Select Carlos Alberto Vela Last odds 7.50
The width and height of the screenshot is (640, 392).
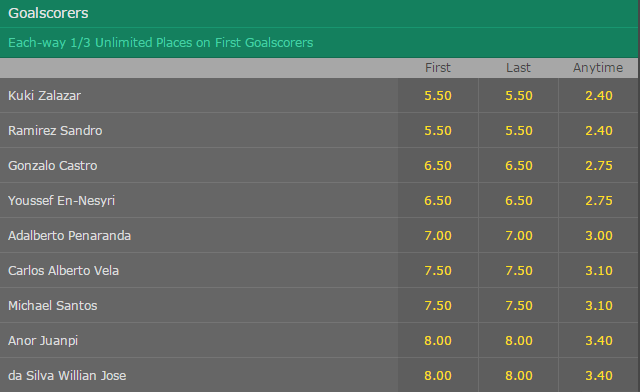518,271
